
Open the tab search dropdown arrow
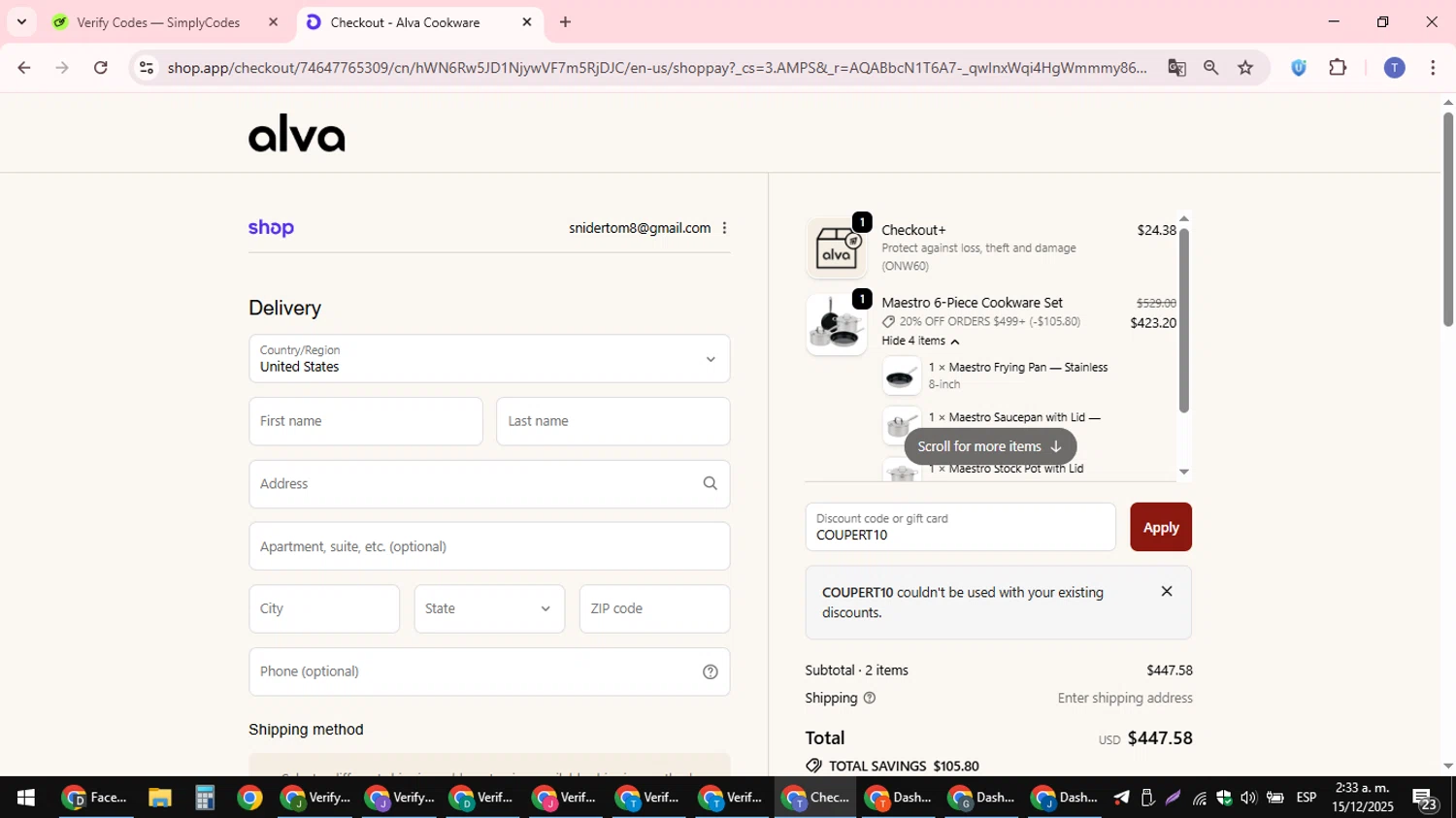point(21,21)
